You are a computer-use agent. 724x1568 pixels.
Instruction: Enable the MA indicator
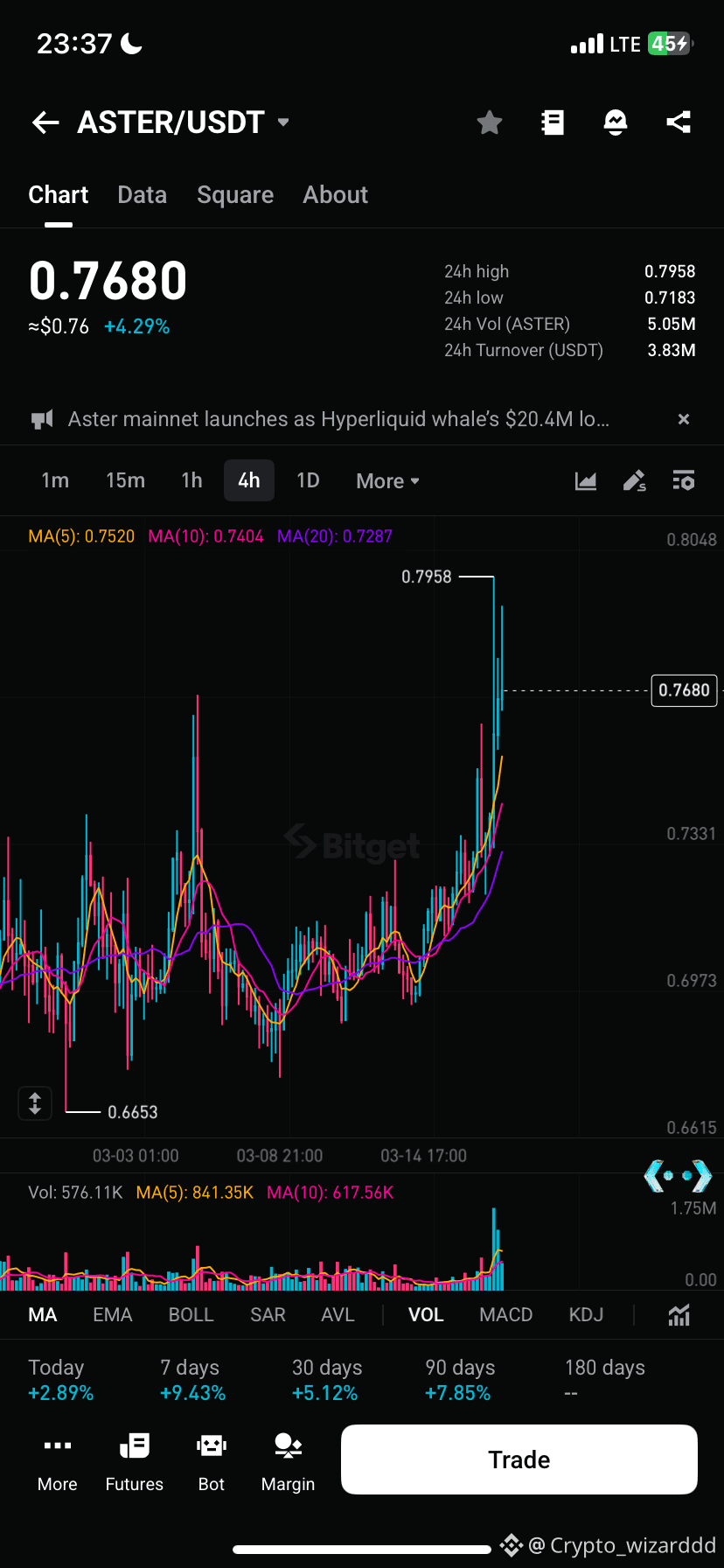click(43, 1315)
